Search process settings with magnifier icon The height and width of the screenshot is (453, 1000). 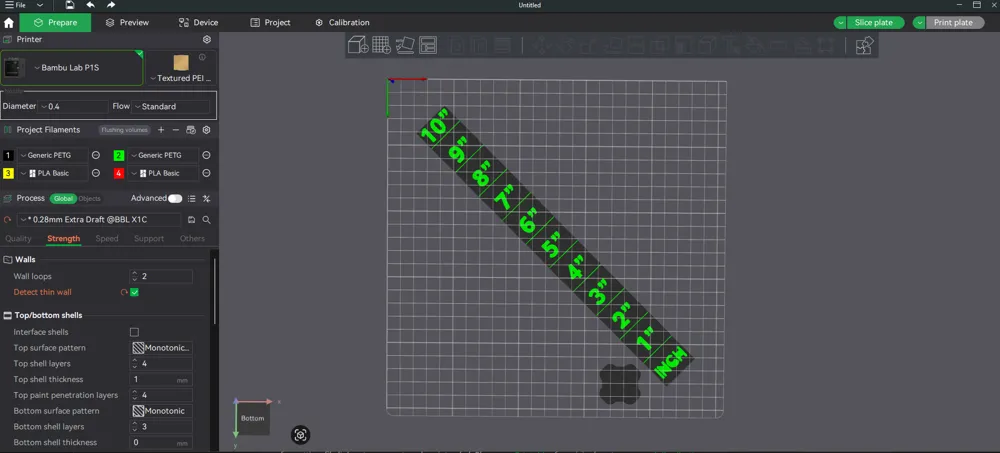tap(207, 219)
